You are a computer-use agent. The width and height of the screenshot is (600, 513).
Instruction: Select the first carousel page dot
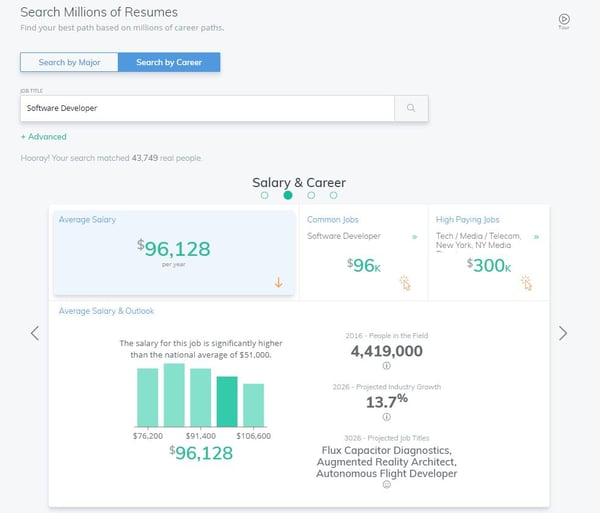[264, 195]
